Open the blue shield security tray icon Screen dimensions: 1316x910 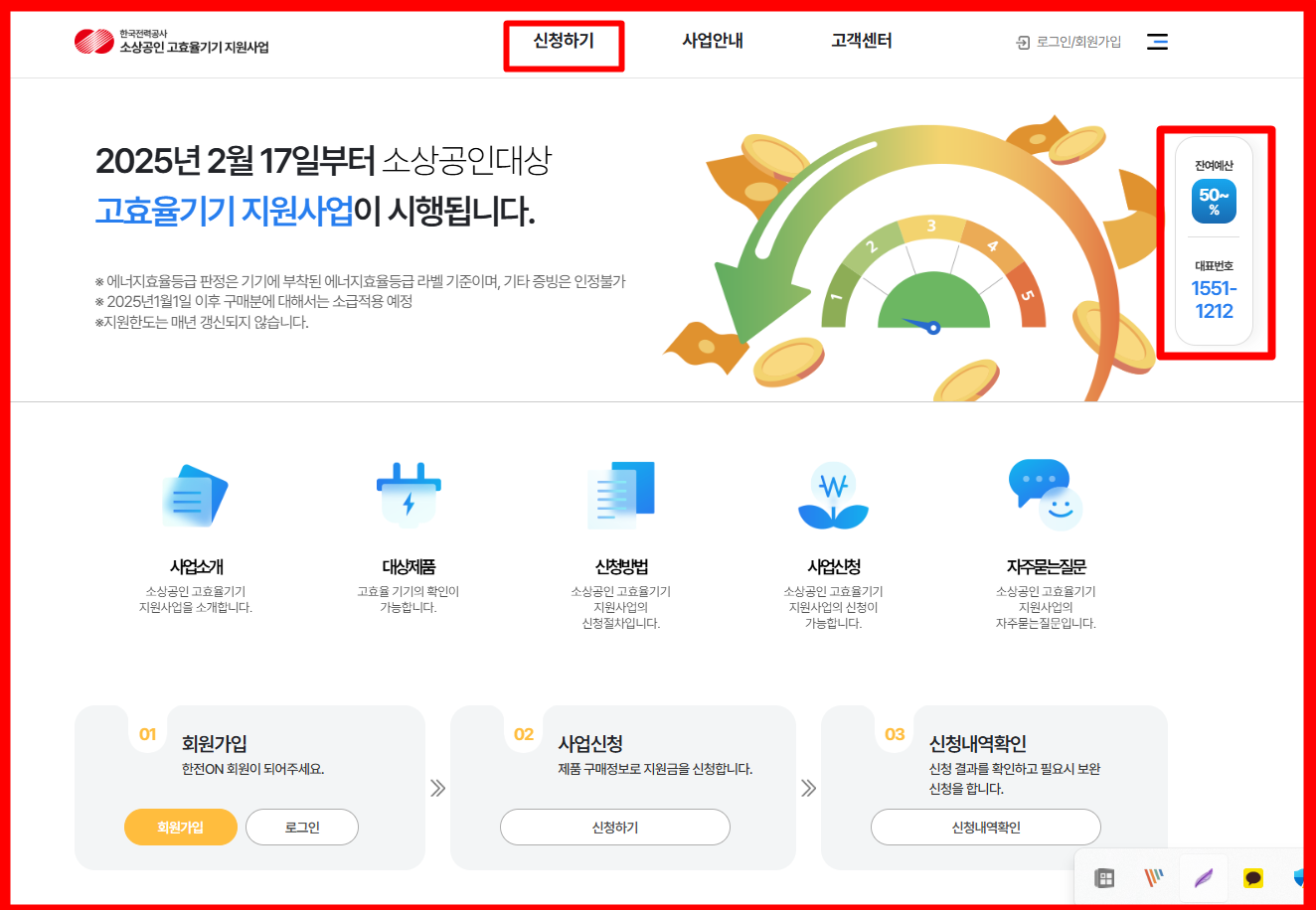1298,878
